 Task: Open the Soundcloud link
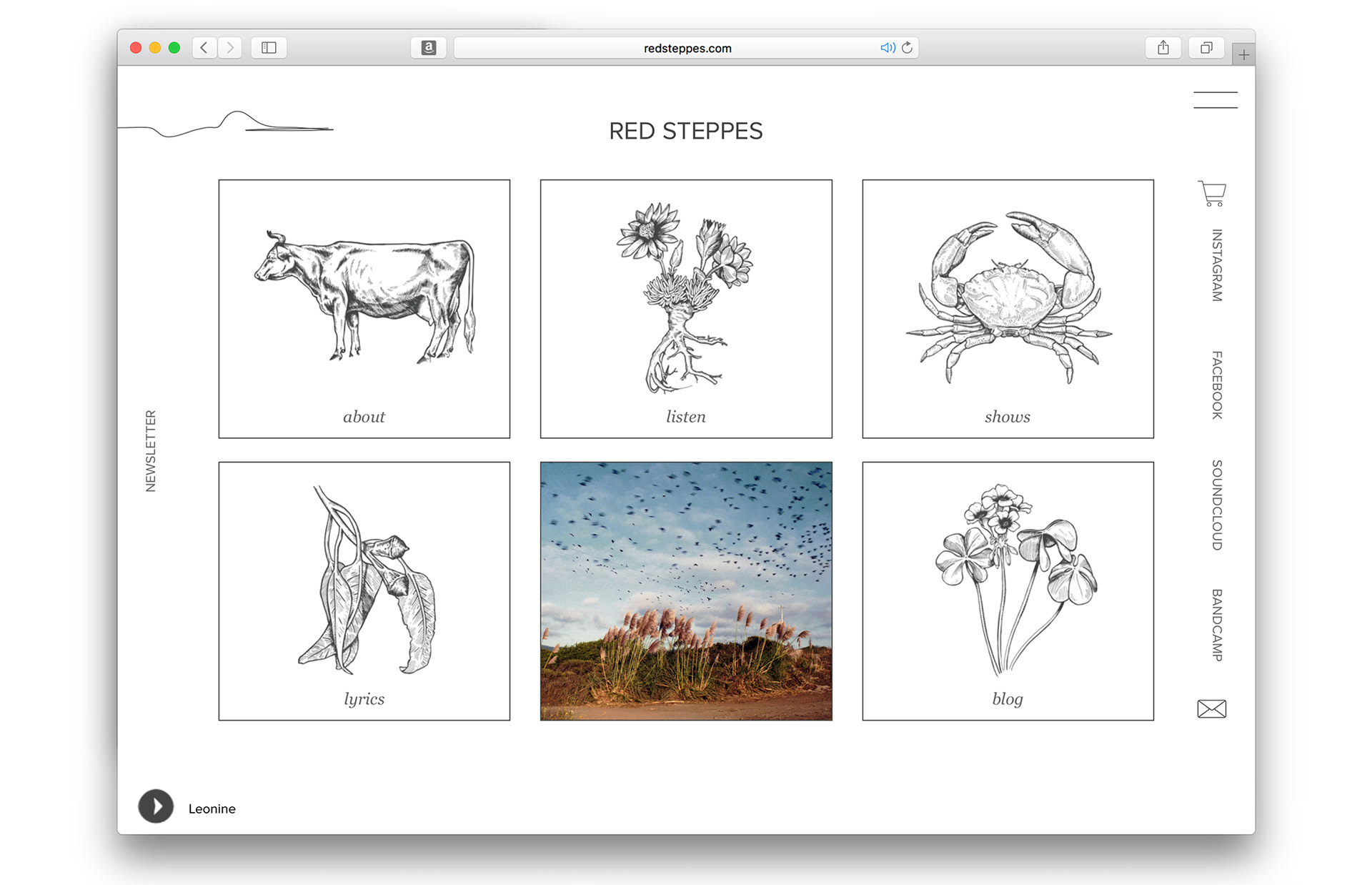[1217, 505]
